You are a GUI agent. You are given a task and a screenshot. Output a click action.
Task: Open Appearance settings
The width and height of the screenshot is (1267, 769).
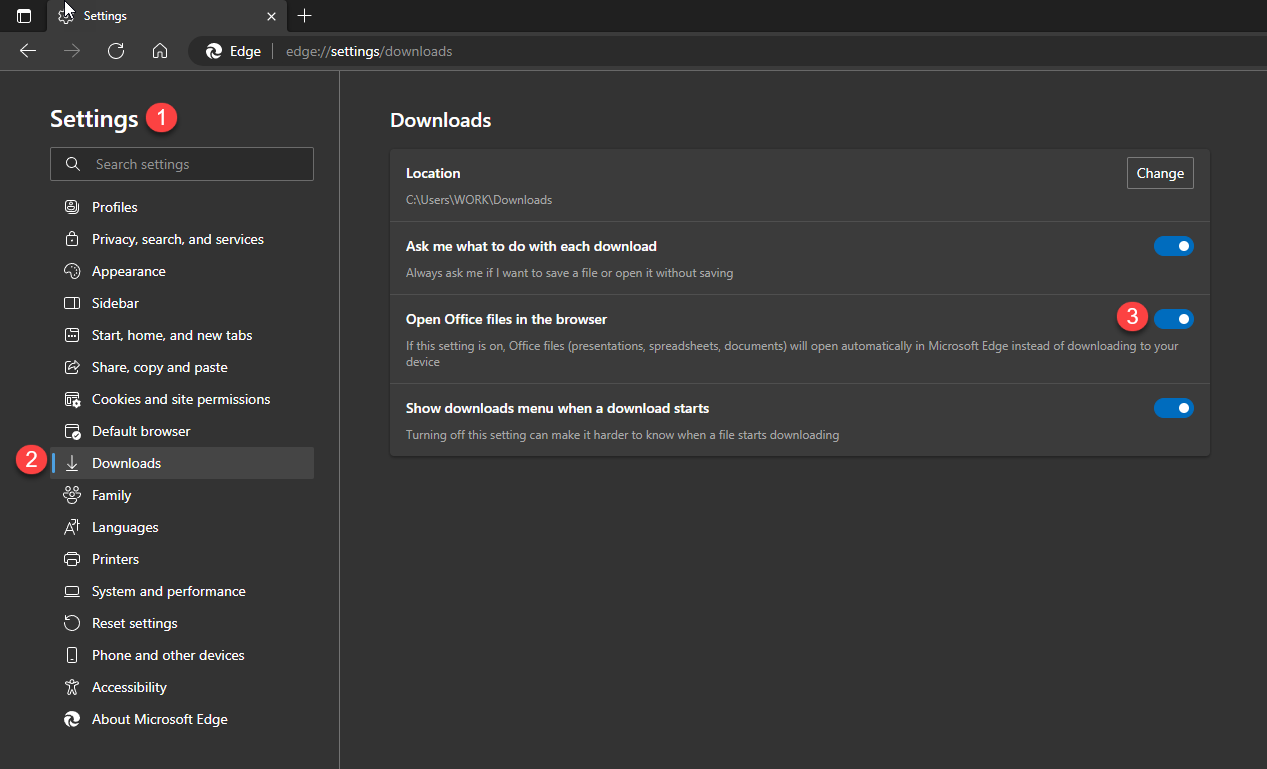(182, 271)
